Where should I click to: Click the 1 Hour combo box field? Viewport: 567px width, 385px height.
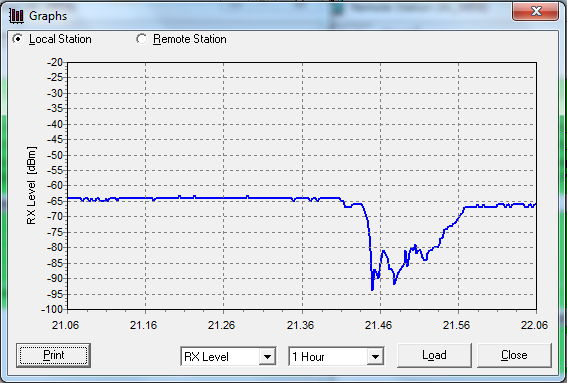(336, 357)
